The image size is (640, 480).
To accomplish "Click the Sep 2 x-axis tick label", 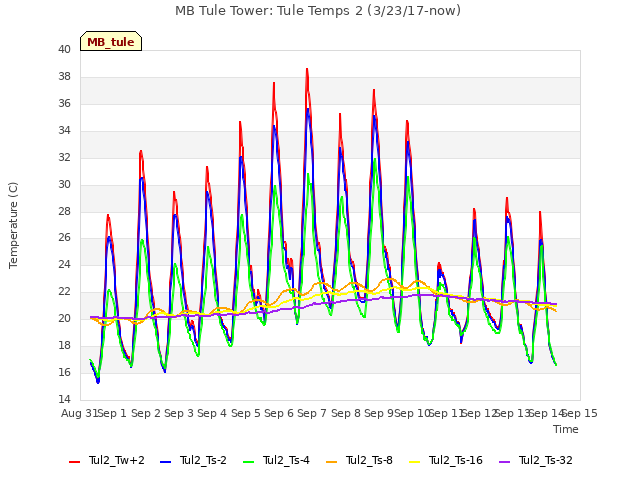I will pyautogui.click(x=146, y=413).
